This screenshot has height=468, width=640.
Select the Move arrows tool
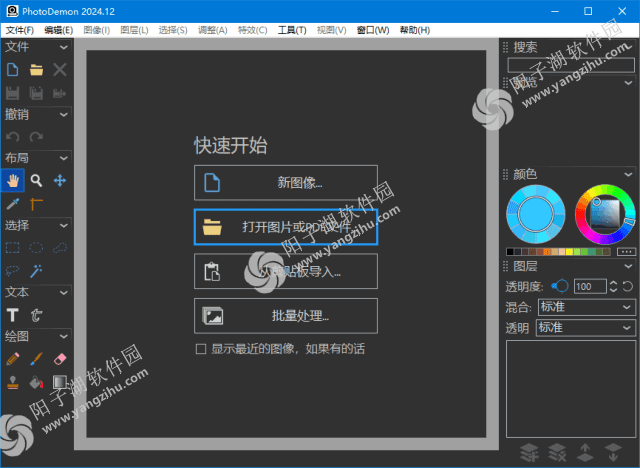click(x=60, y=180)
